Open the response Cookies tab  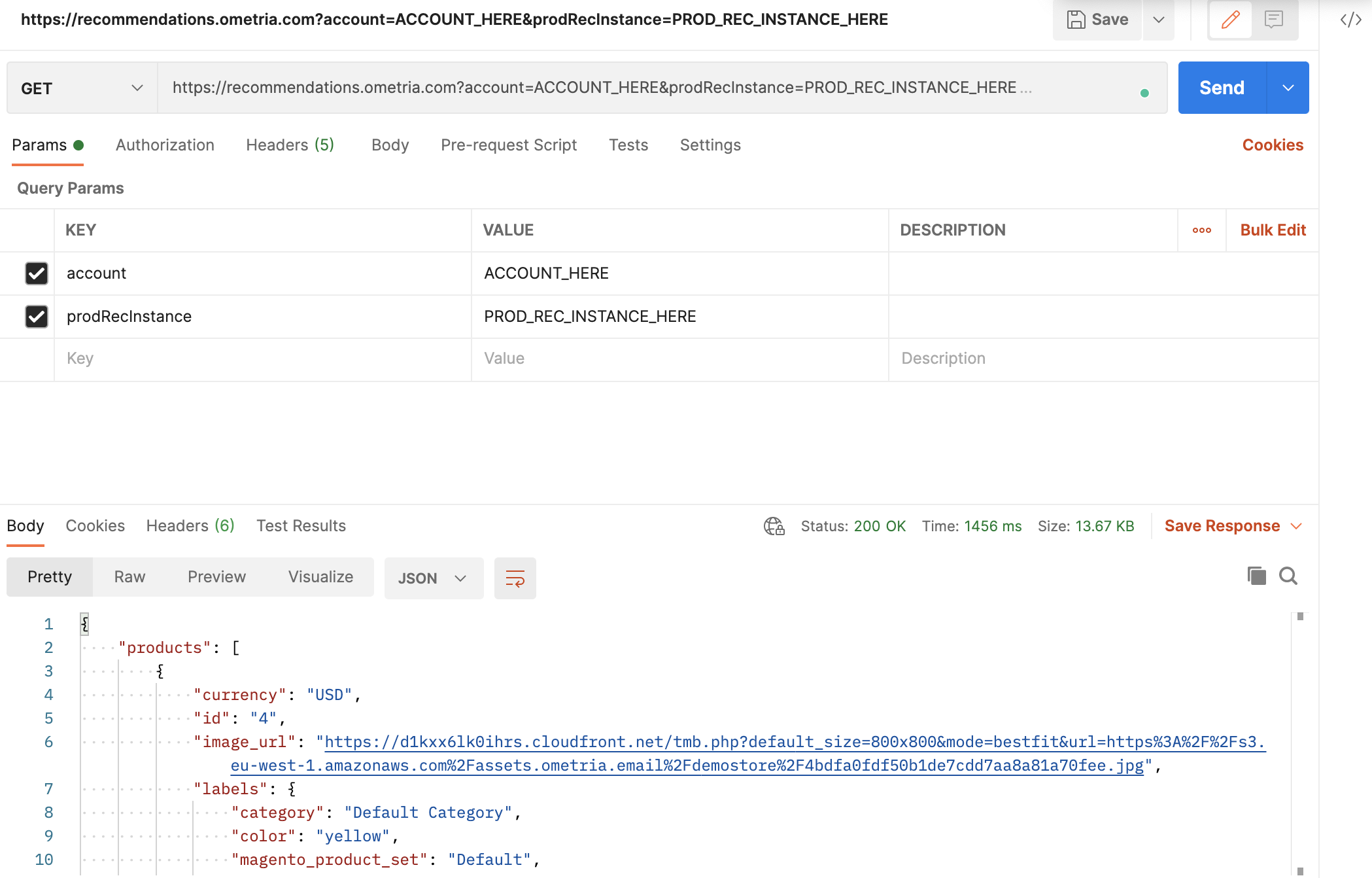(x=95, y=526)
